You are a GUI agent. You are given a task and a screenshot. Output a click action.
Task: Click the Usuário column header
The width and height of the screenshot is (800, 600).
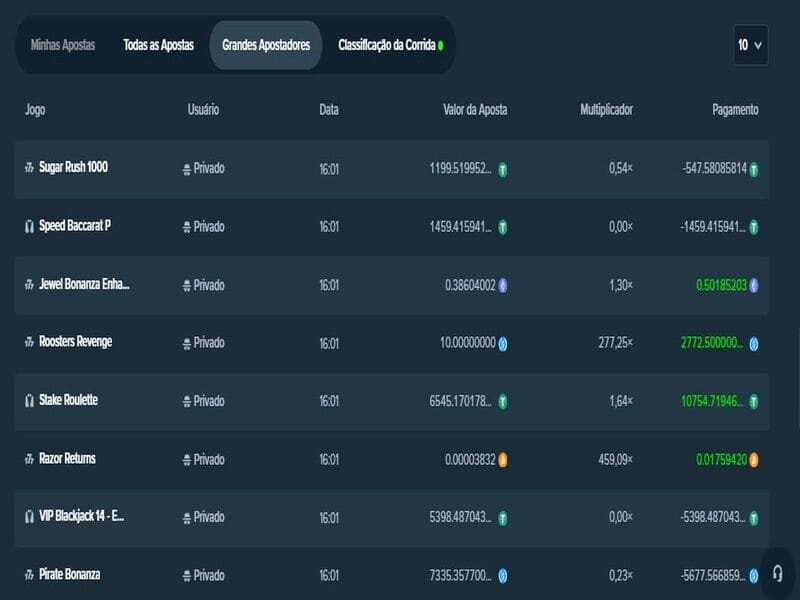[203, 109]
